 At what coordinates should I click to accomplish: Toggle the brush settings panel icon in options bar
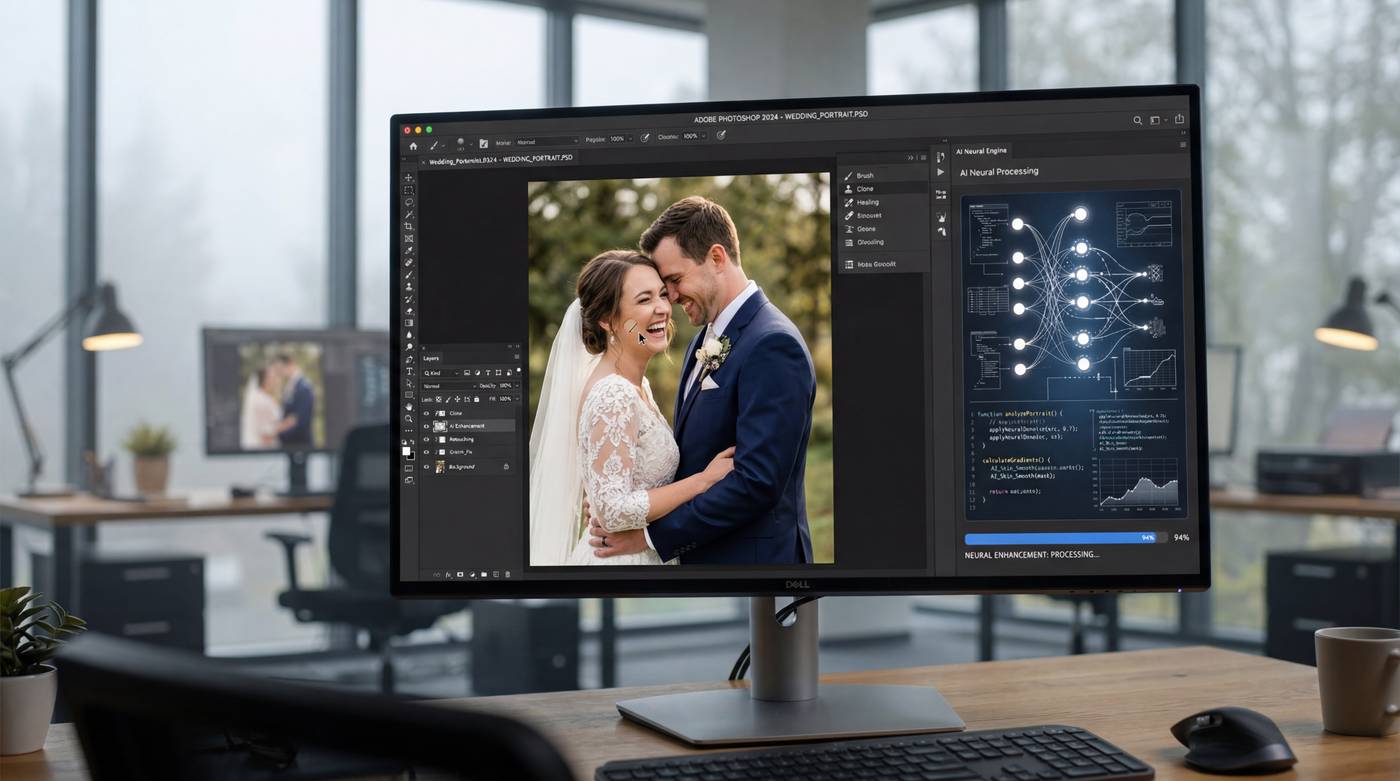pyautogui.click(x=484, y=143)
